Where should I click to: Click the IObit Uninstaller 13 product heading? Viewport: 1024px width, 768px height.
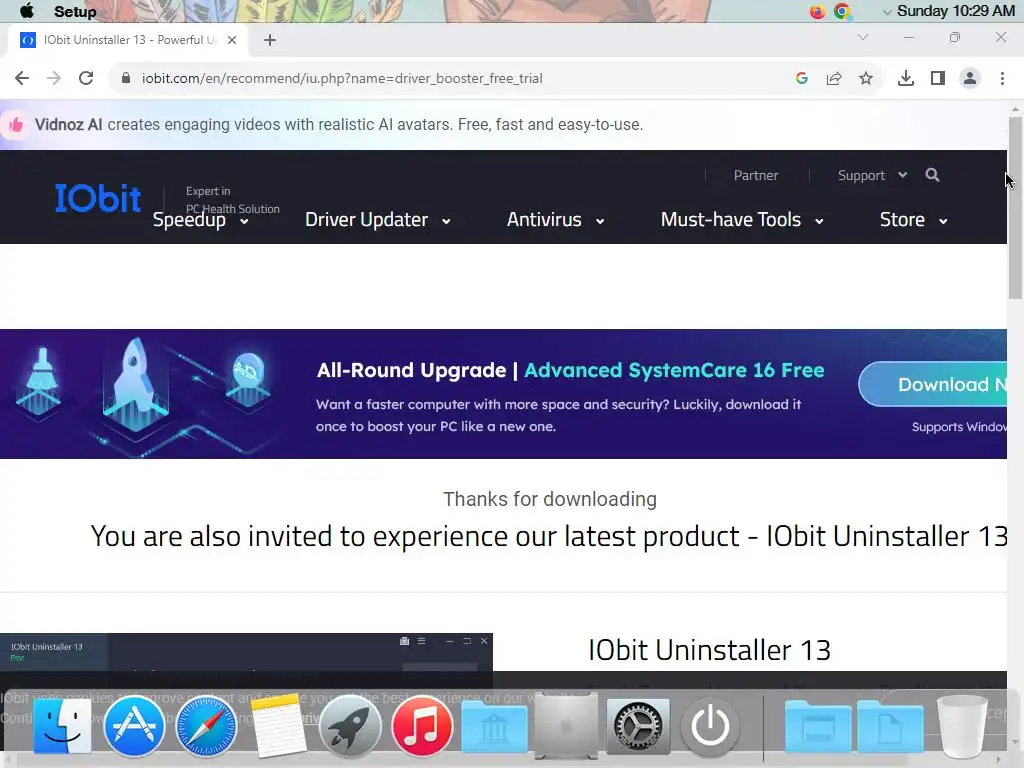[x=709, y=650]
